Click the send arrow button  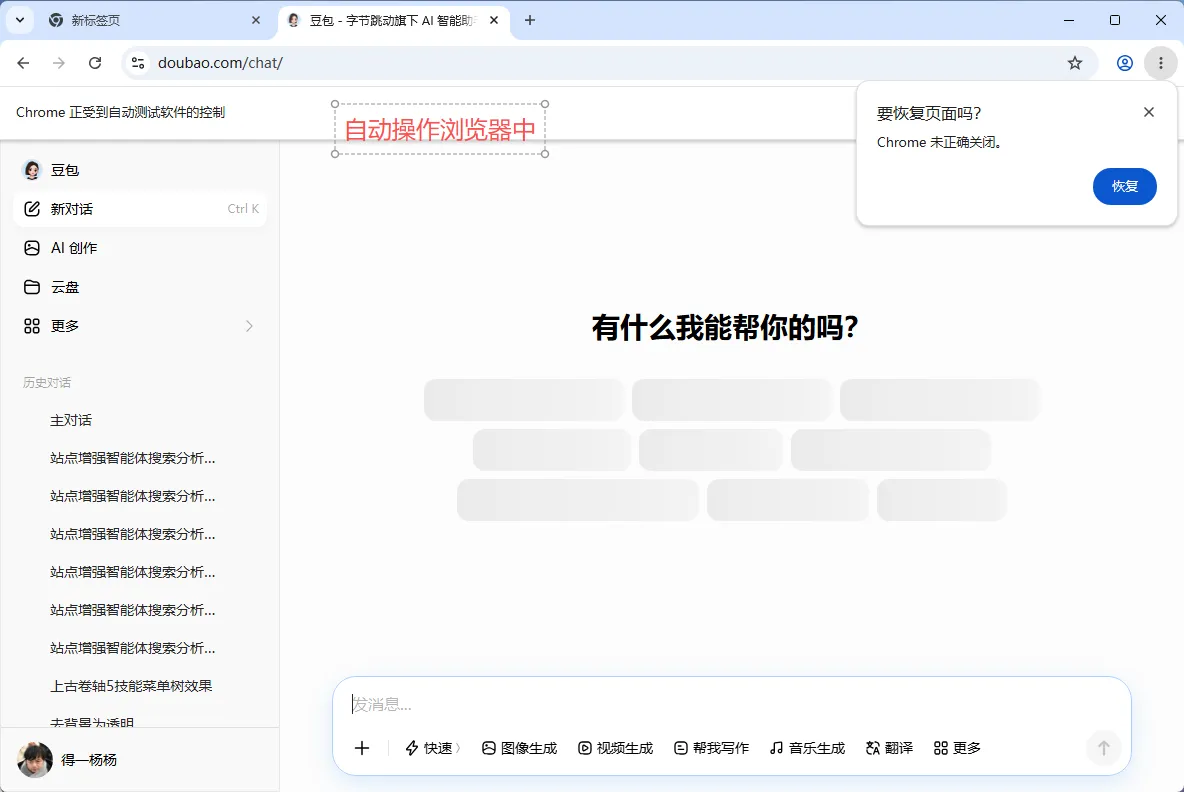(1103, 747)
